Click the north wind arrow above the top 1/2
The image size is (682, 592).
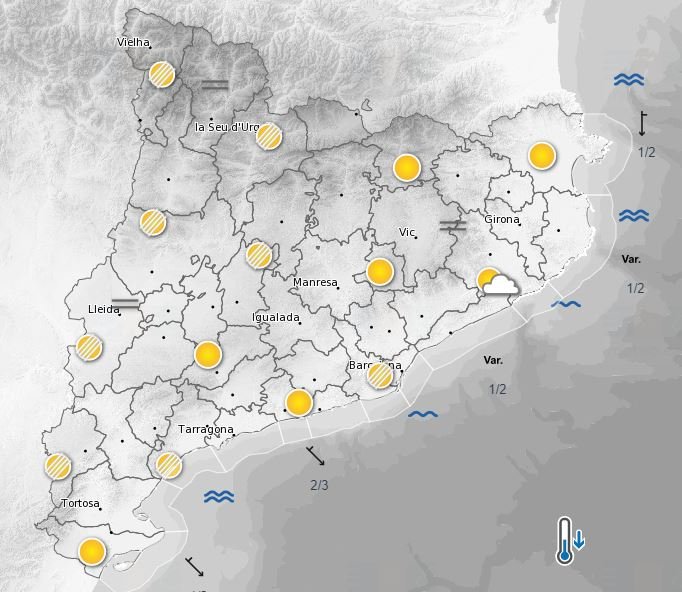[642, 123]
